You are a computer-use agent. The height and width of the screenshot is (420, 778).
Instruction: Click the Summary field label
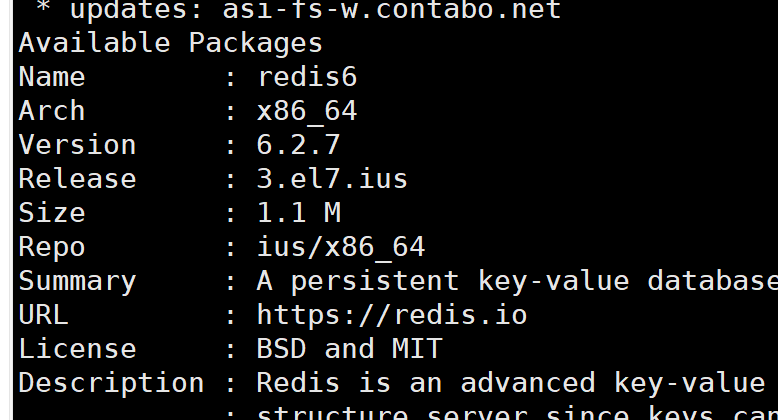click(x=77, y=281)
